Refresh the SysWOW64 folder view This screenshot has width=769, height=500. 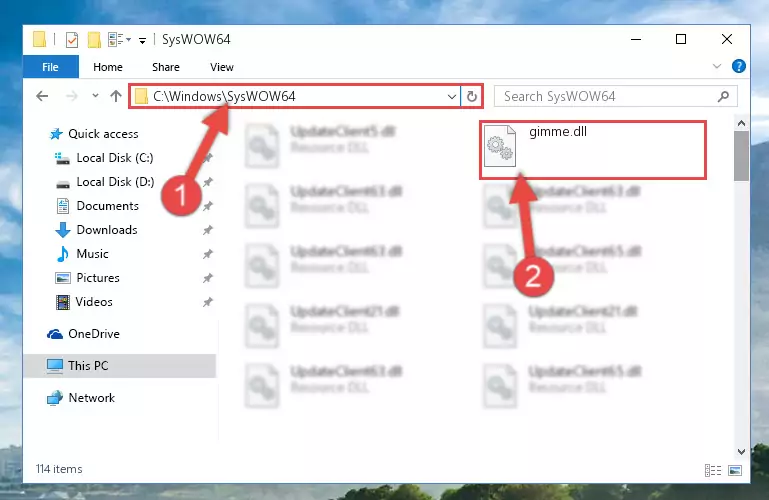472,97
